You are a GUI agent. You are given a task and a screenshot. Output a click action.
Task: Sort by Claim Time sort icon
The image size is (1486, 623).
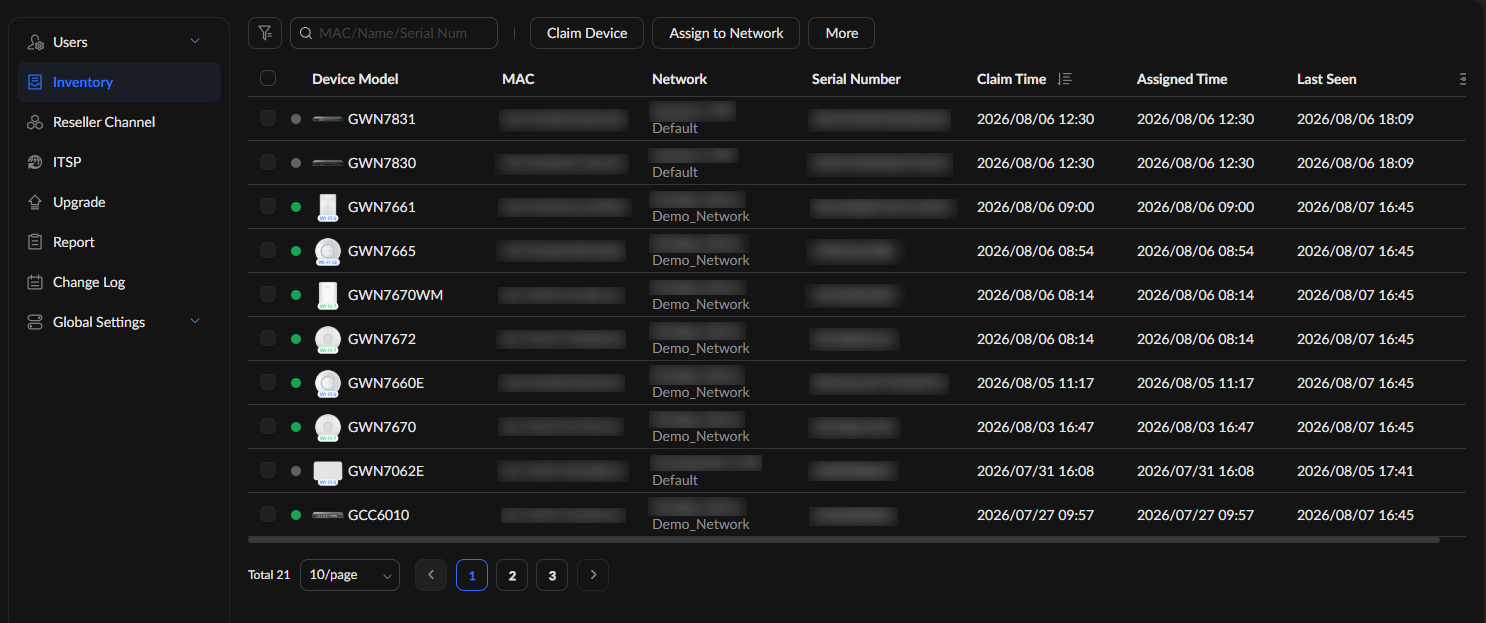1064,79
